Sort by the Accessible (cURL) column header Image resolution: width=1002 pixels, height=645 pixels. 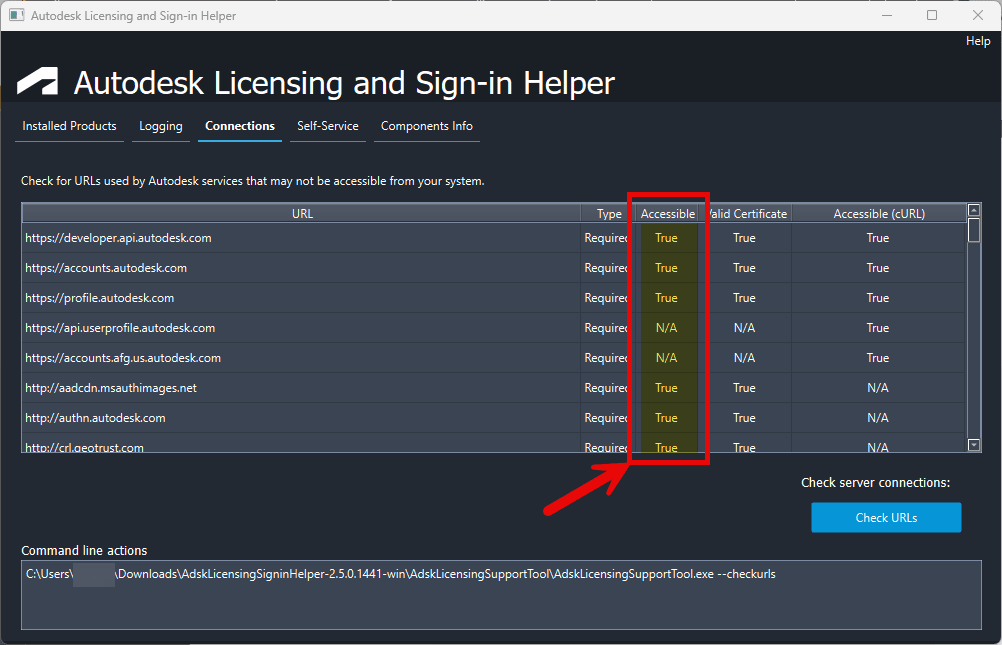coord(879,214)
